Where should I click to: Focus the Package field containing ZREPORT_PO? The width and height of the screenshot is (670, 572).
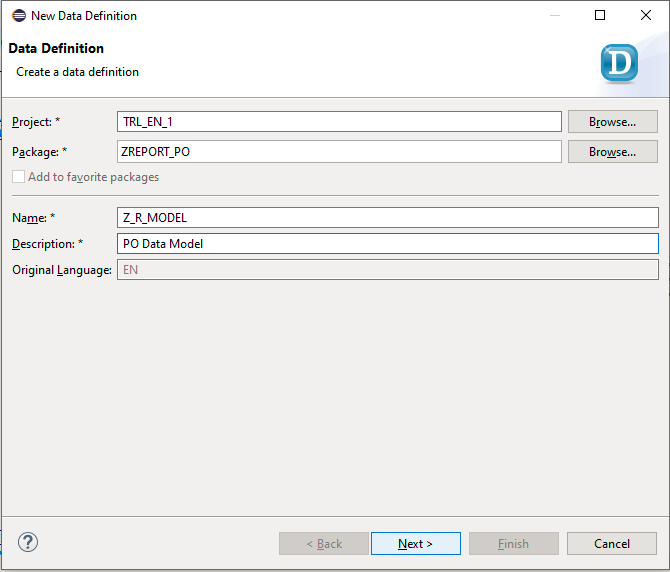pos(339,152)
